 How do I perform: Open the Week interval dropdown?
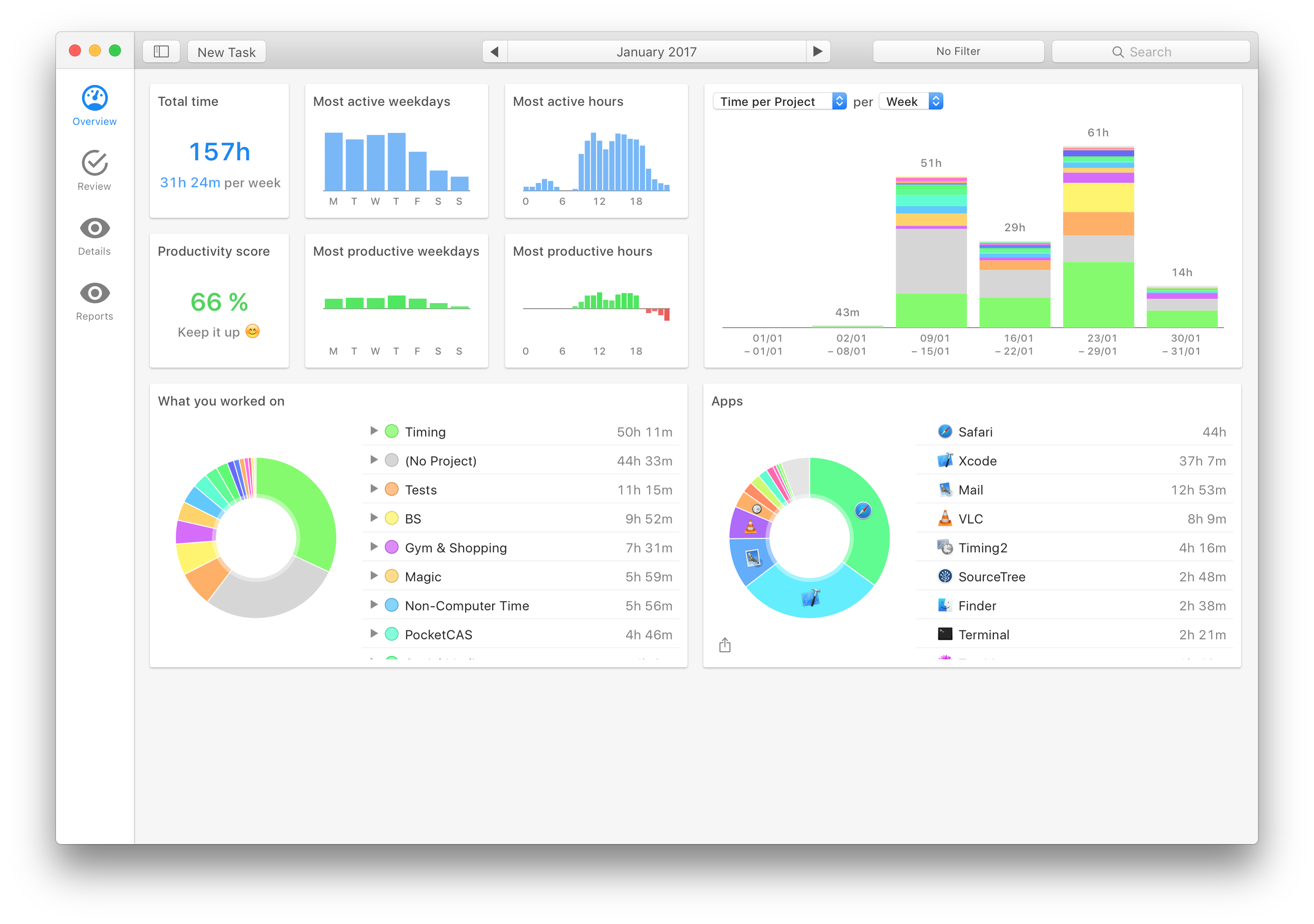(x=910, y=101)
